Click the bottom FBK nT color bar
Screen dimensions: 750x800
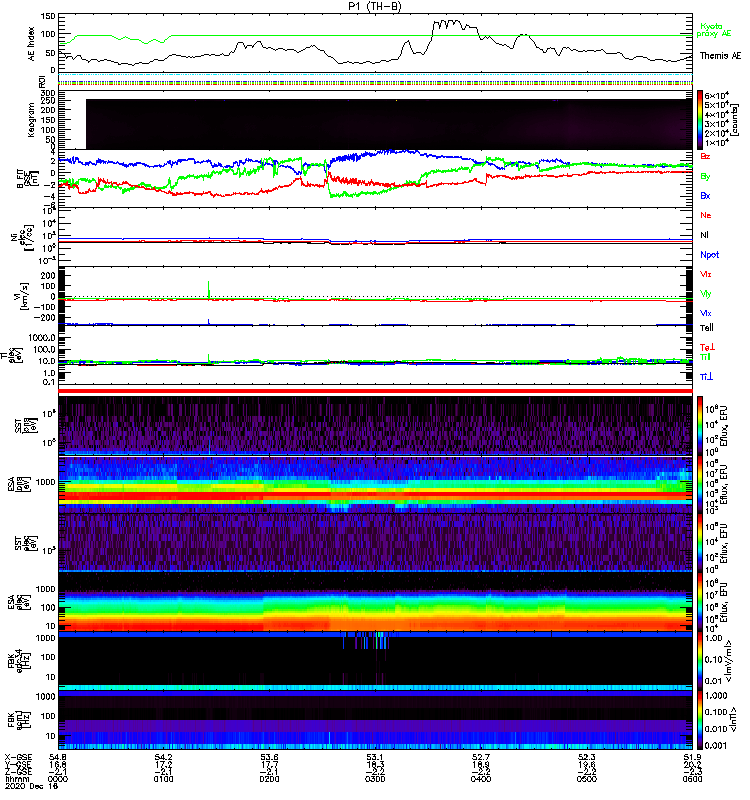pos(701,720)
